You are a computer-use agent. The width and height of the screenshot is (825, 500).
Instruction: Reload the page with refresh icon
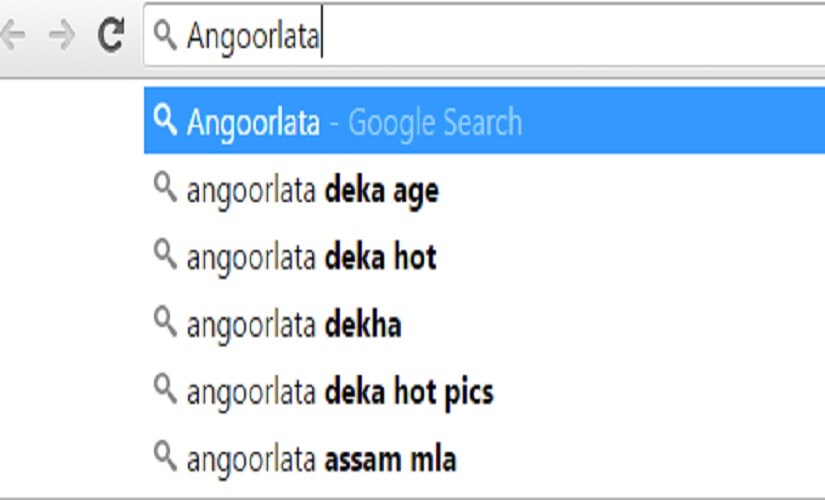(x=111, y=35)
